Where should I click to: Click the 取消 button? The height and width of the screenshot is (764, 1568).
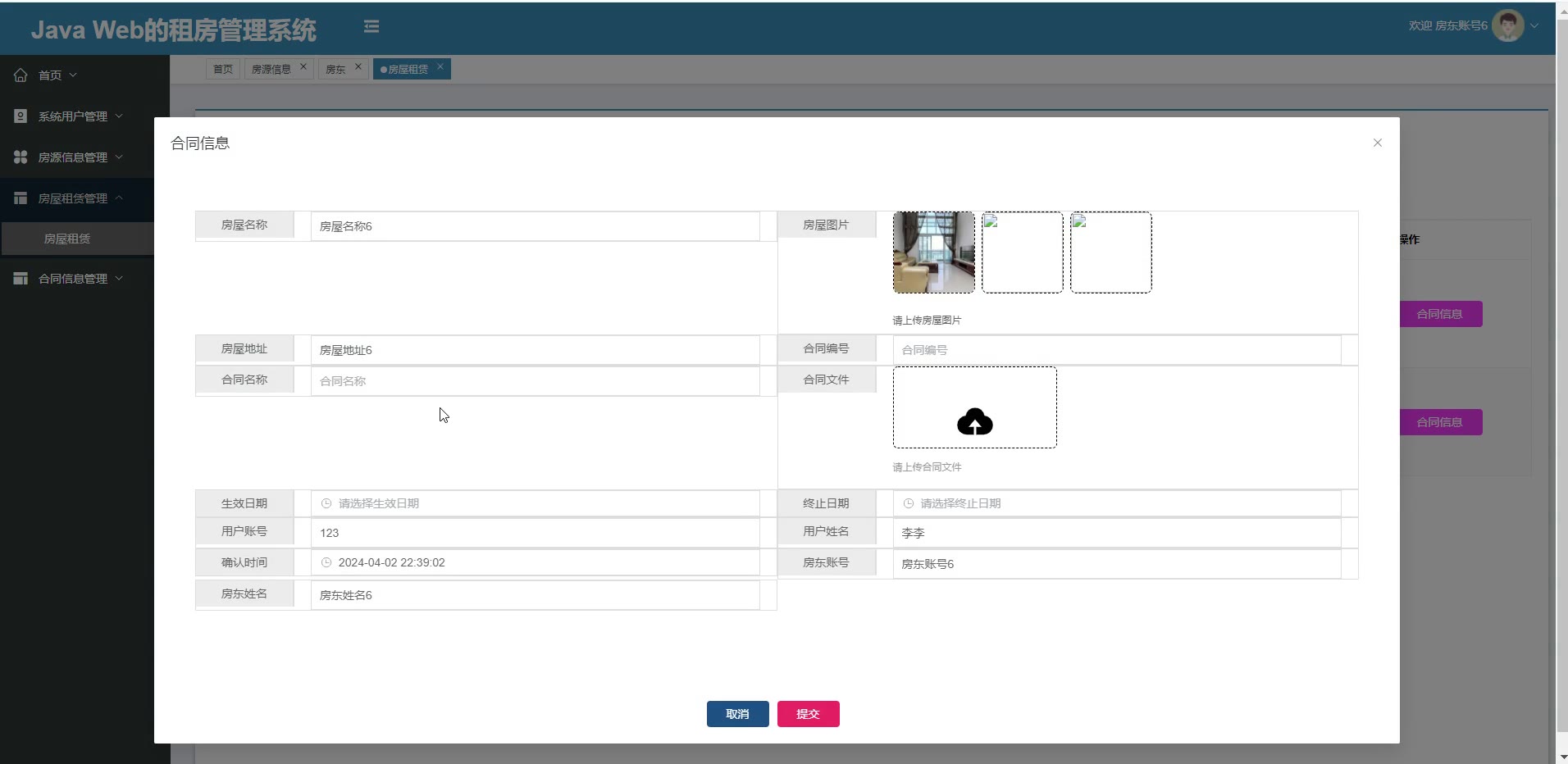(738, 714)
